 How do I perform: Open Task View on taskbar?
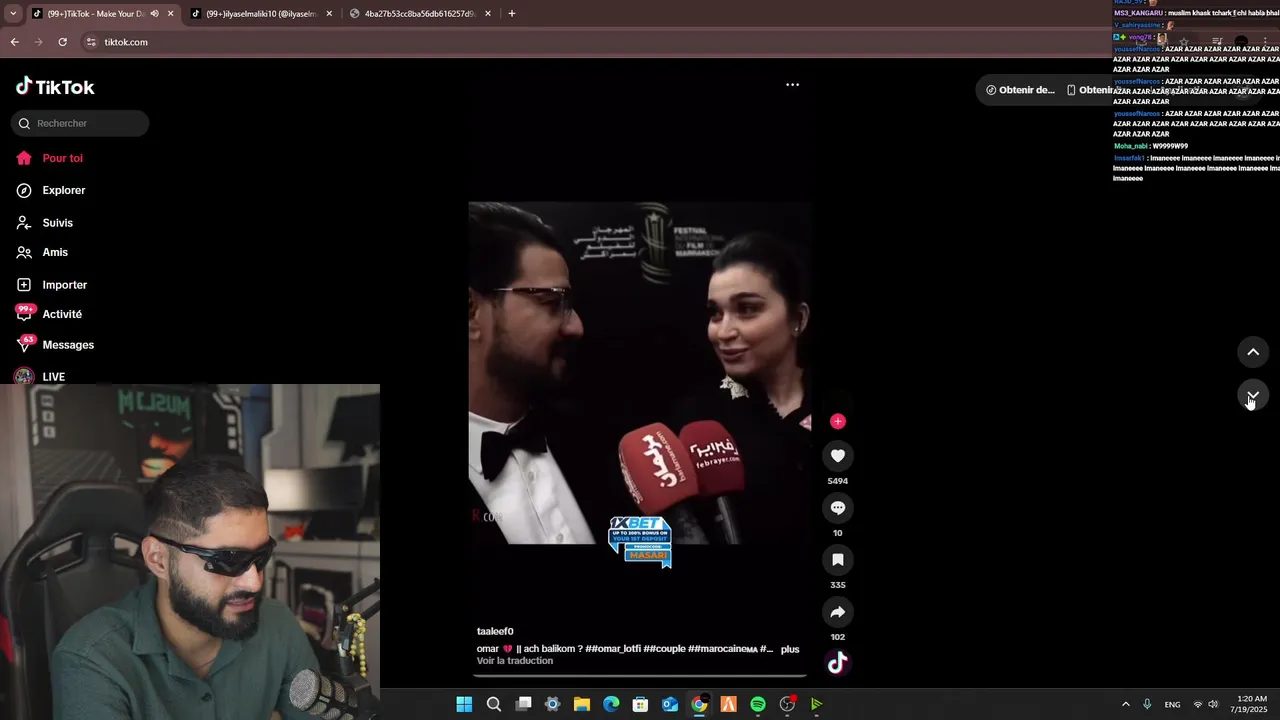(x=523, y=704)
